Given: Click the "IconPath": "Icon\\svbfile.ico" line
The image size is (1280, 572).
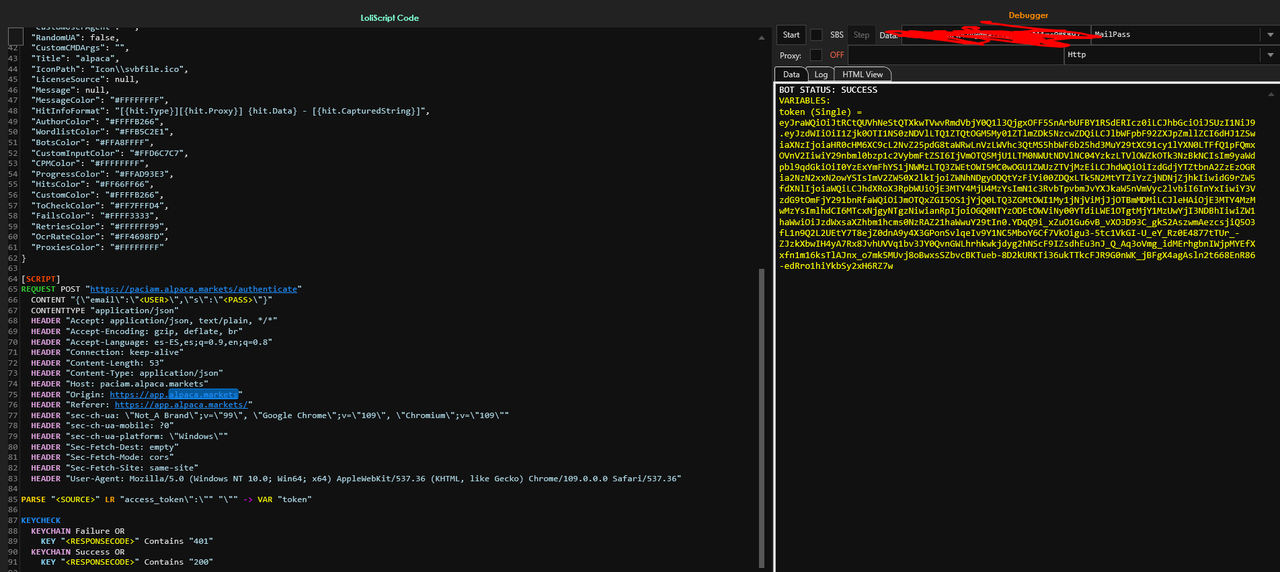Looking at the screenshot, I should point(111,68).
